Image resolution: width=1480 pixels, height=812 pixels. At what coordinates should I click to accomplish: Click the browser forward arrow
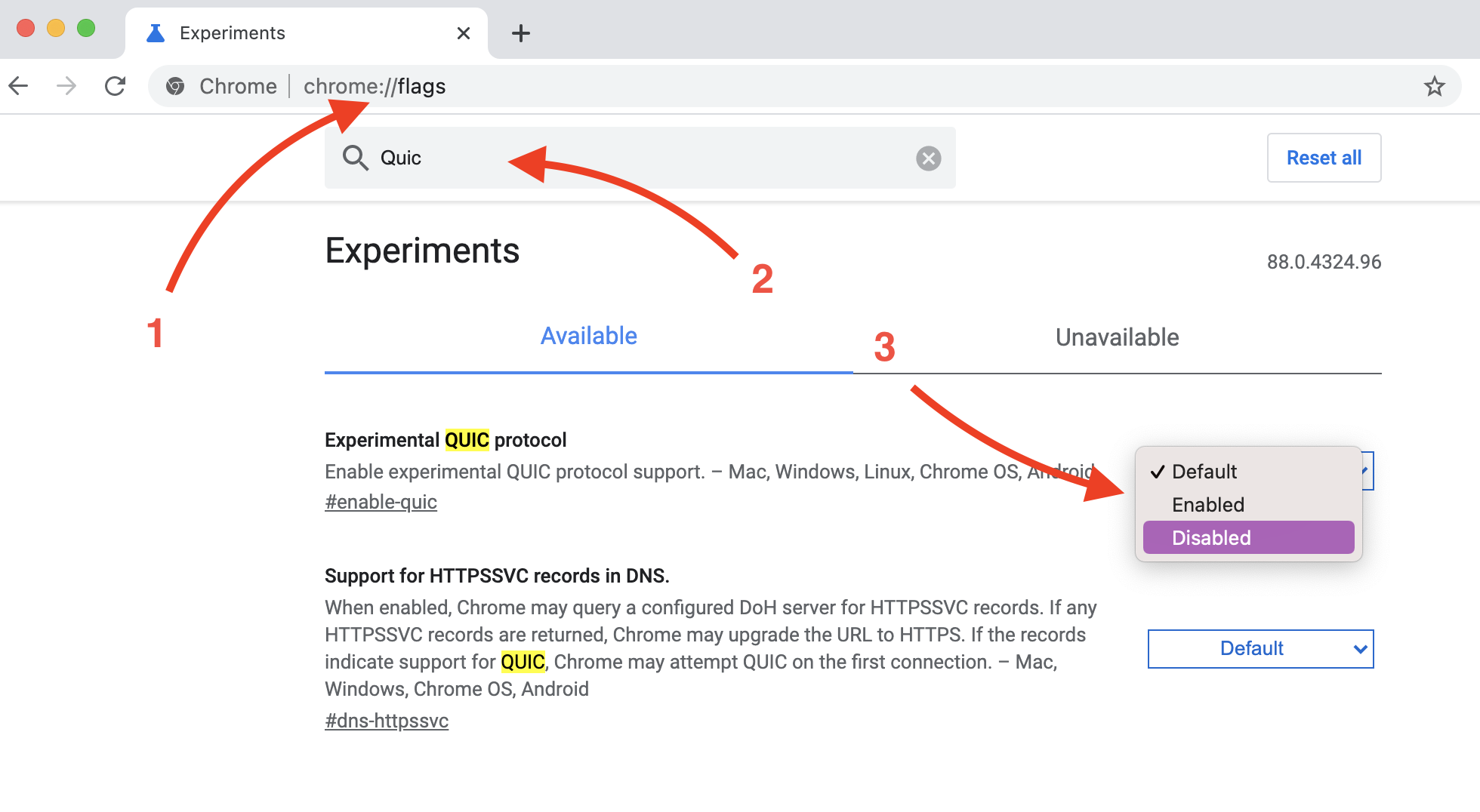pyautogui.click(x=66, y=86)
